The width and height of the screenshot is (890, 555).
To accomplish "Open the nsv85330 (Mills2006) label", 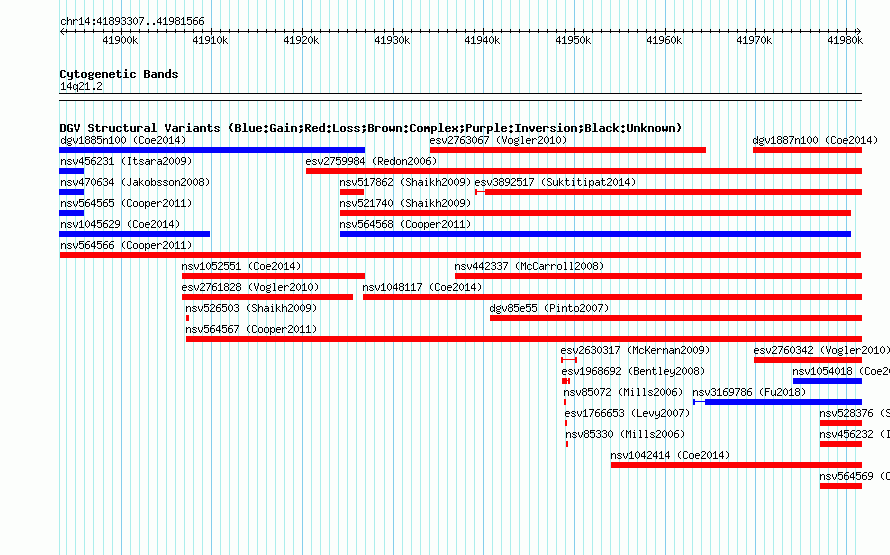I will pos(625,434).
